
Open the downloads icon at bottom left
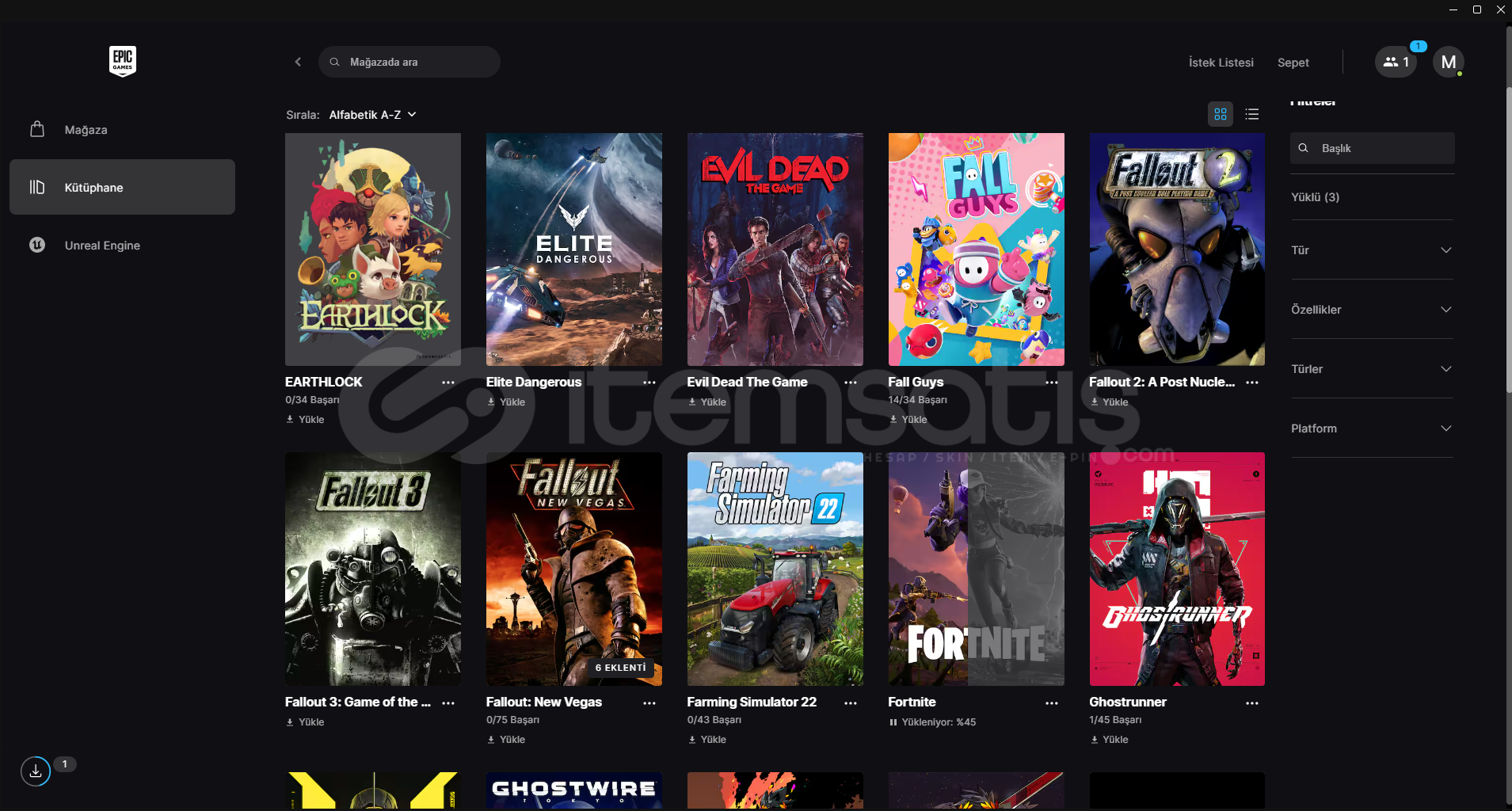click(36, 771)
